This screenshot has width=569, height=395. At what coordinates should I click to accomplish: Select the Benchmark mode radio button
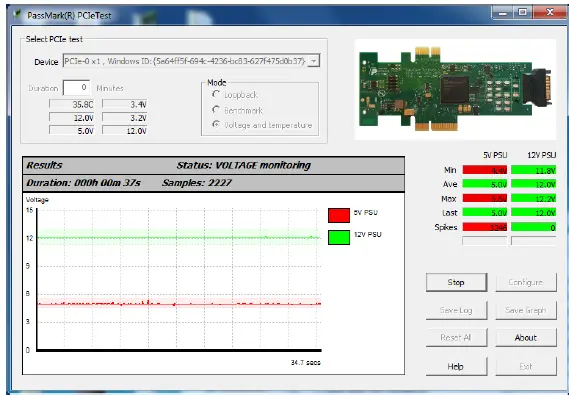[216, 110]
